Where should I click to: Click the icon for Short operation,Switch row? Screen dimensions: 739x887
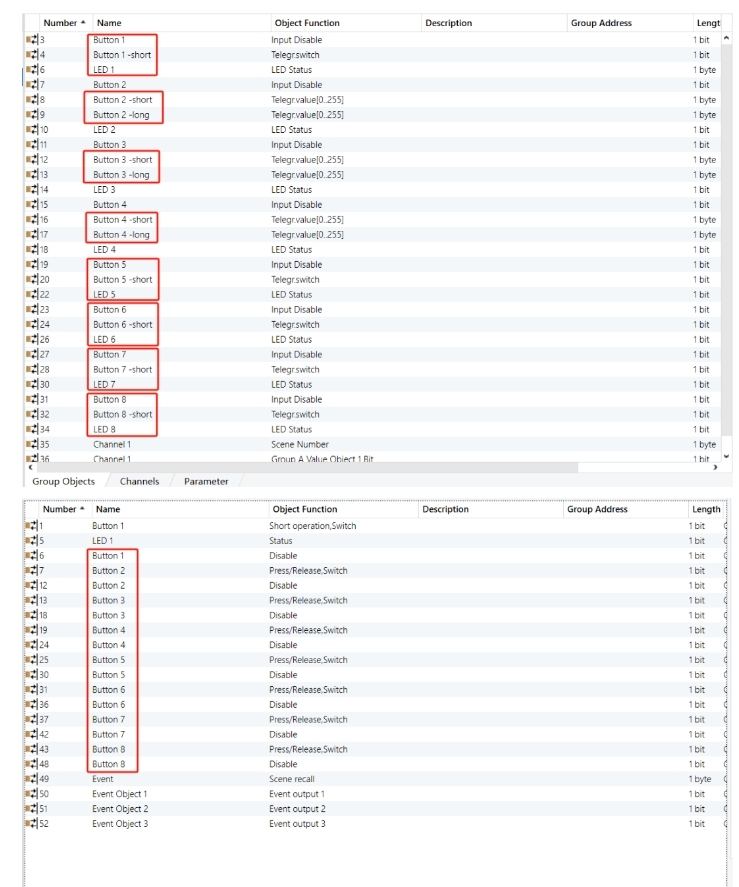[29, 526]
